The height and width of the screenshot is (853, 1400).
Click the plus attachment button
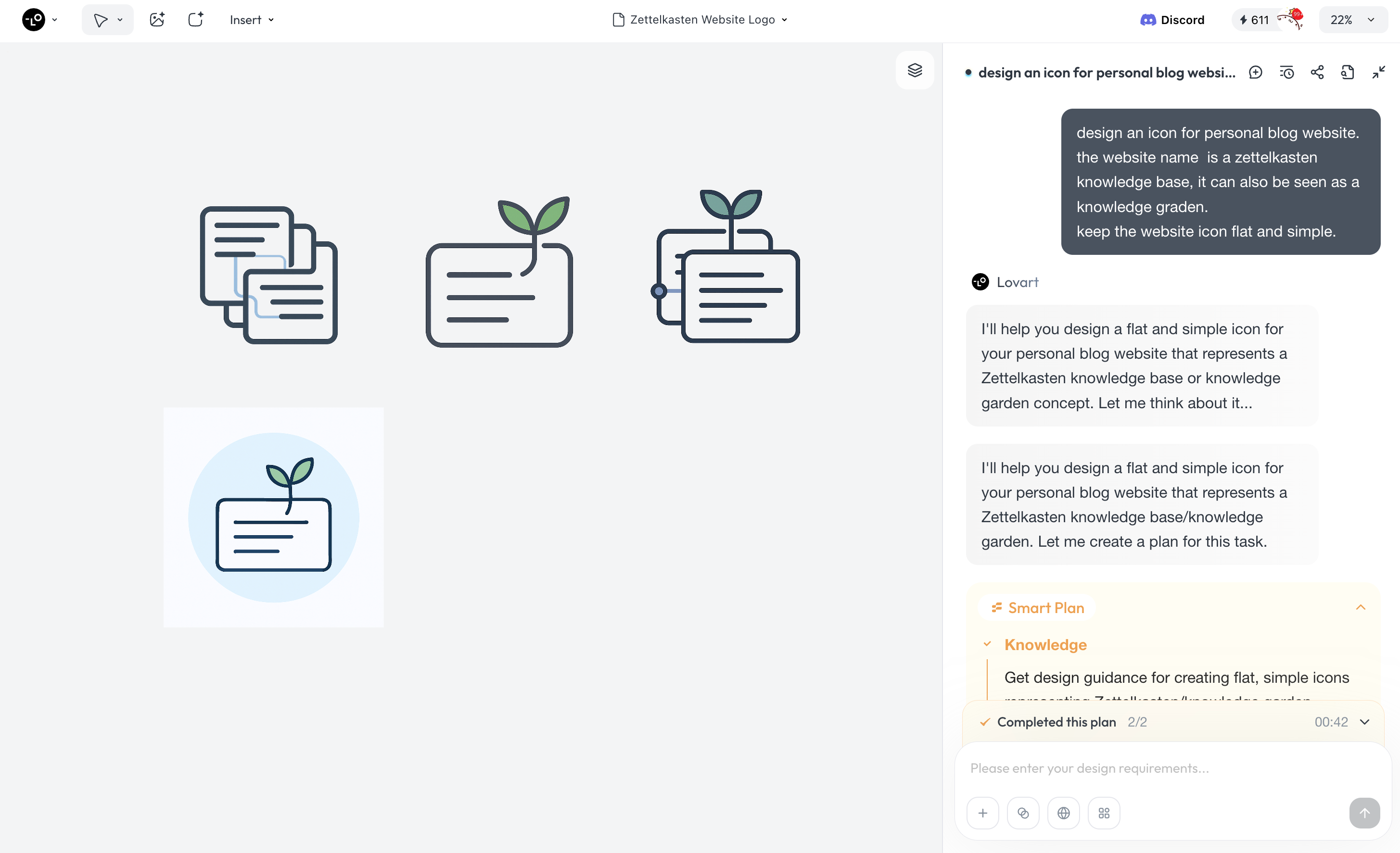[x=983, y=813]
